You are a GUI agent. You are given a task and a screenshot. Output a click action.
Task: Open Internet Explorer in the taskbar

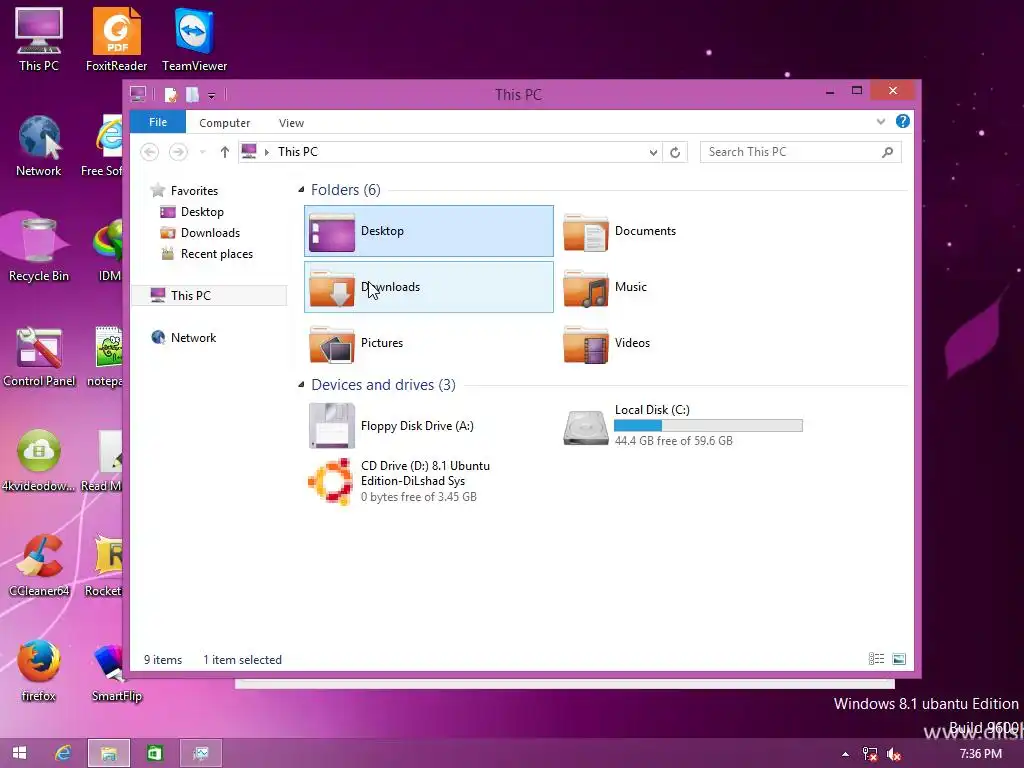tap(63, 753)
